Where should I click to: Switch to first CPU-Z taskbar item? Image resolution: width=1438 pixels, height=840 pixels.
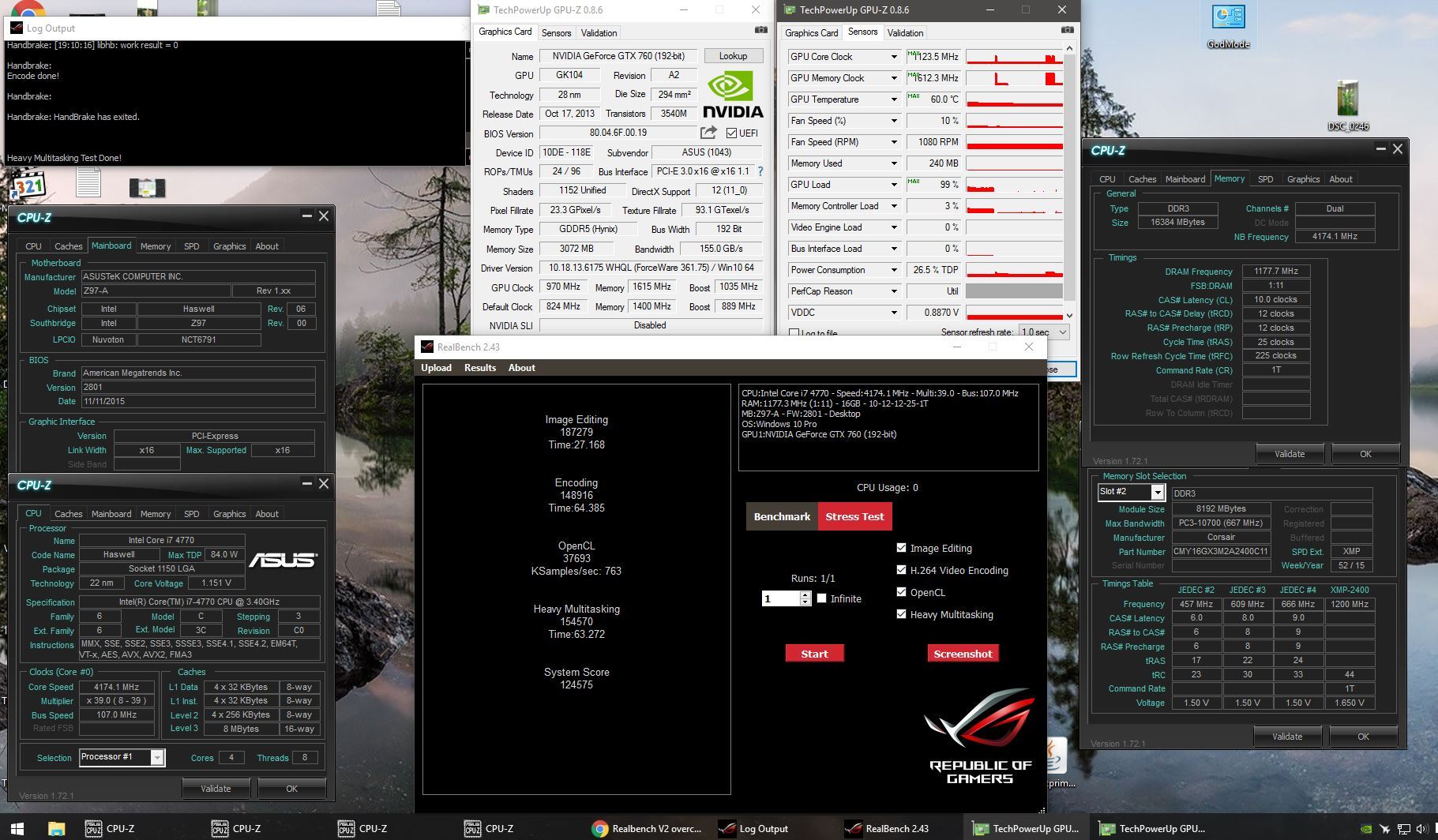pos(111,828)
